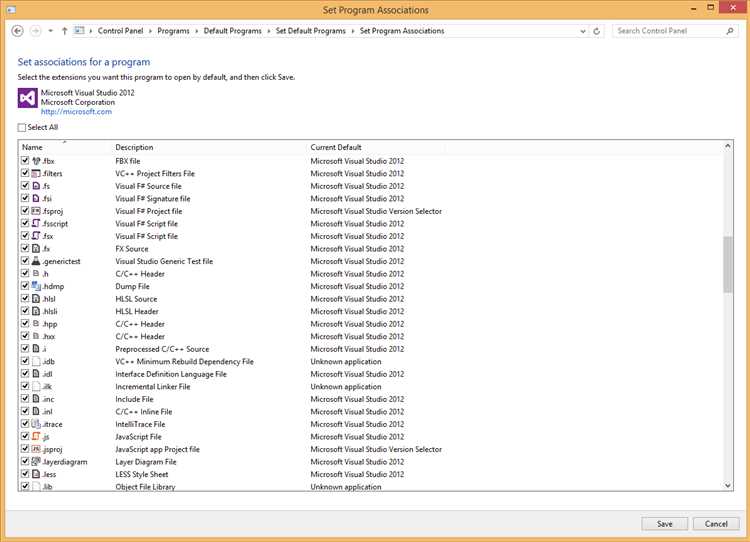The height and width of the screenshot is (542, 750).
Task: Uncheck the .fx extension checkbox
Action: pos(25,248)
